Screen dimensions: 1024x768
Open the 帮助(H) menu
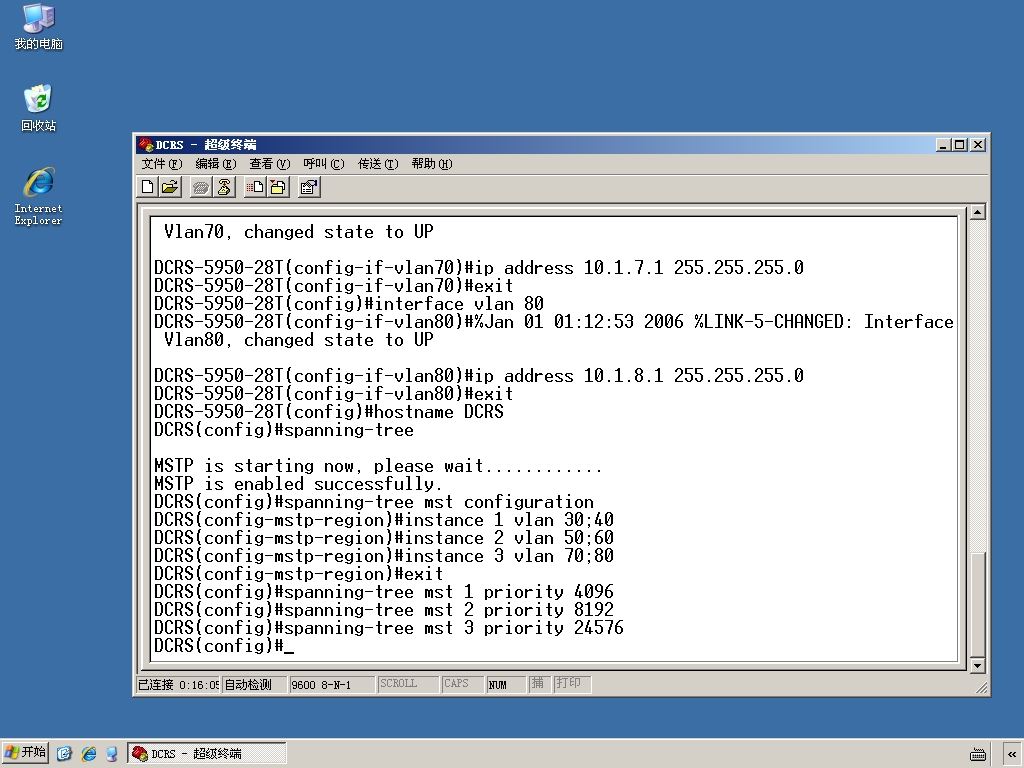(432, 164)
